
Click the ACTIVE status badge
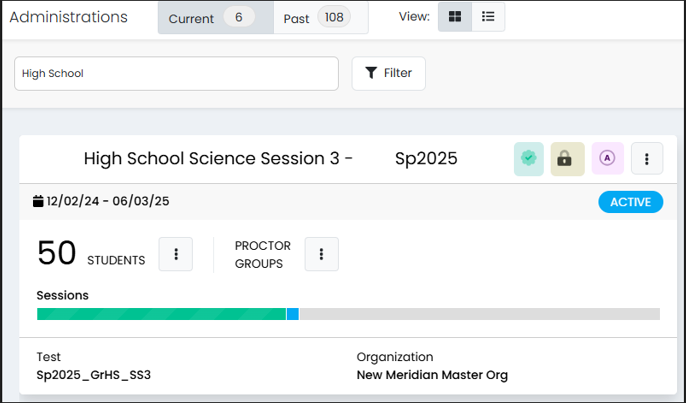[x=630, y=202]
